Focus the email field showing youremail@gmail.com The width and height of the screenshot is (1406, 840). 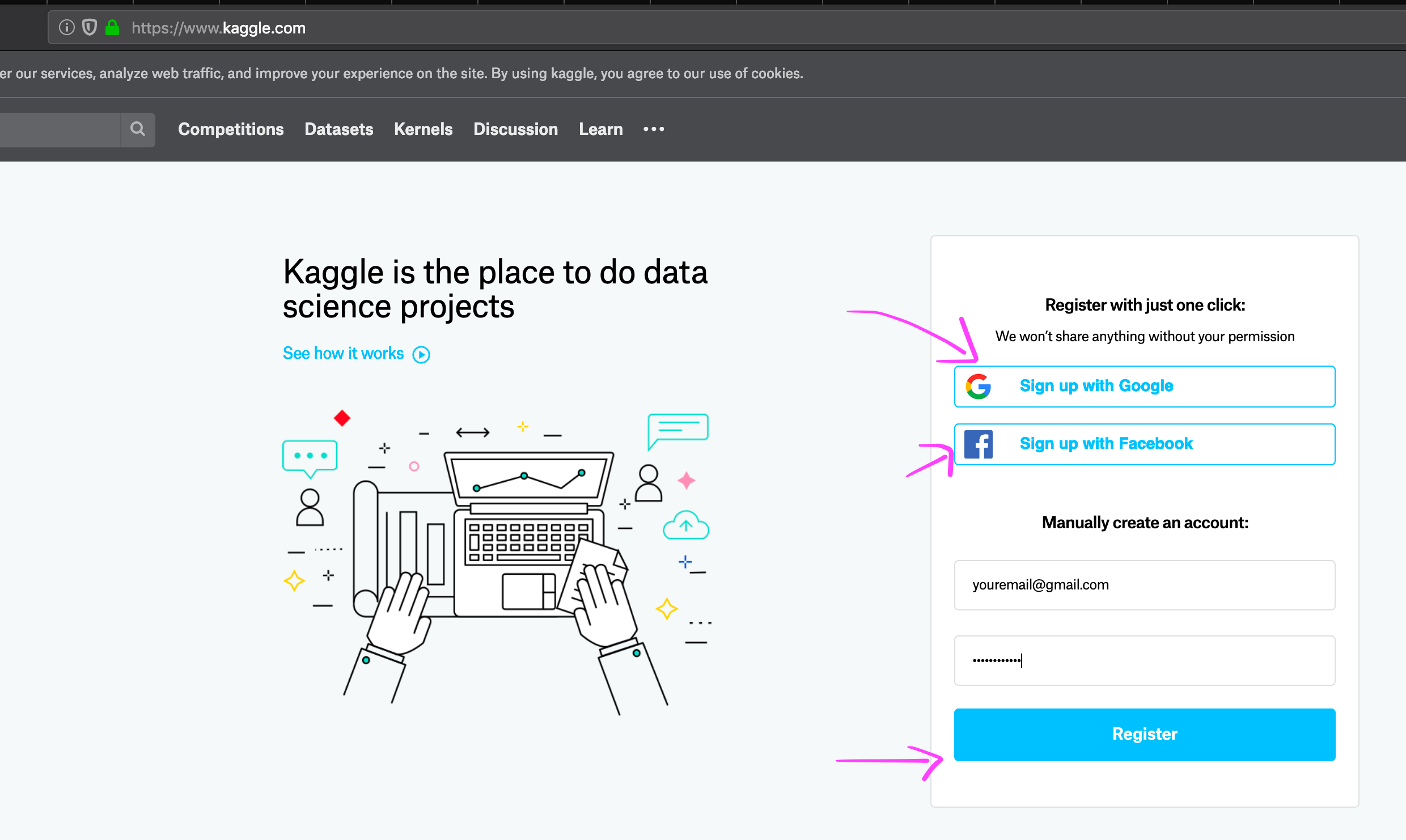click(1145, 585)
